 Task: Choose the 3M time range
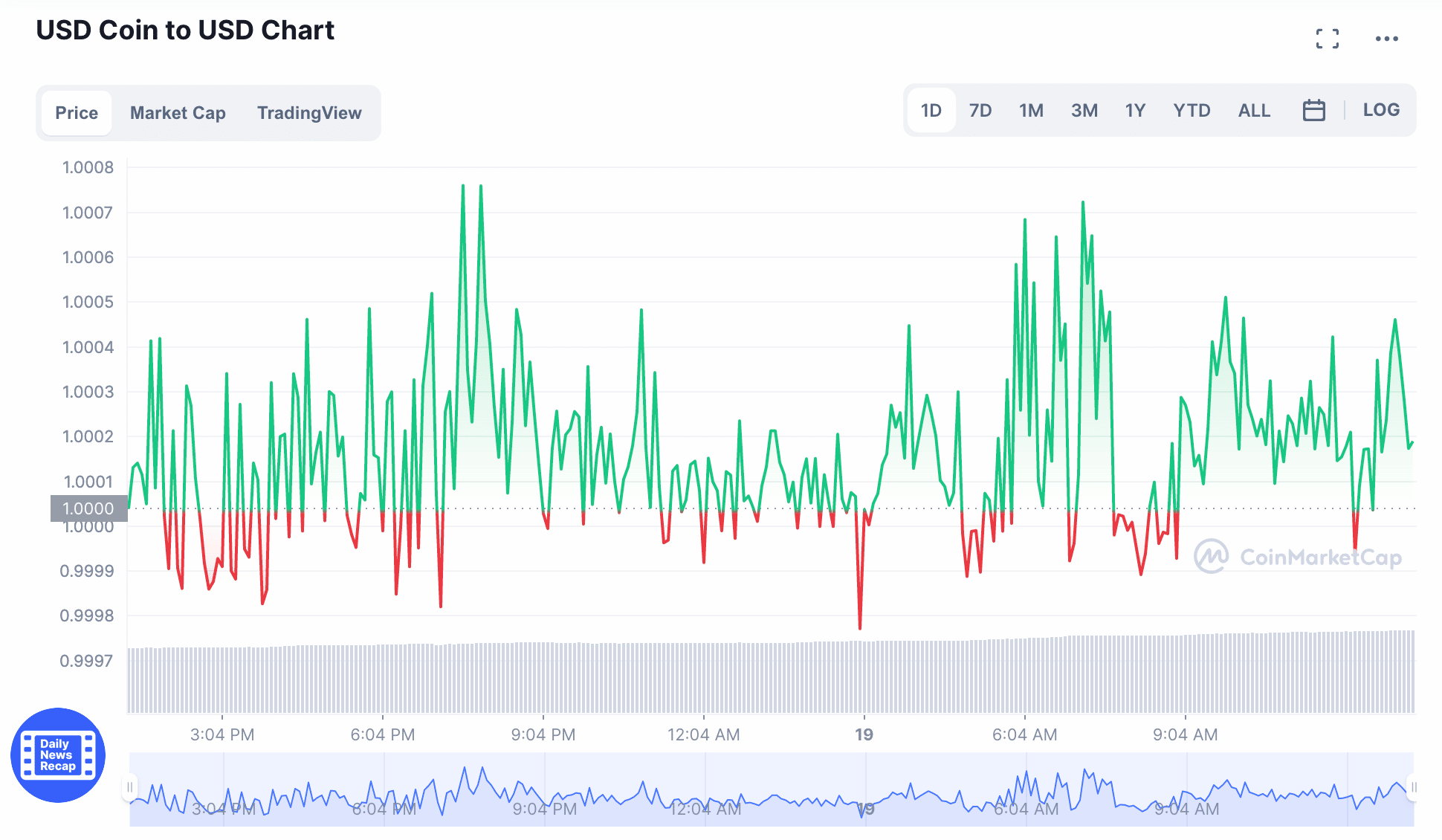pyautogui.click(x=1084, y=111)
